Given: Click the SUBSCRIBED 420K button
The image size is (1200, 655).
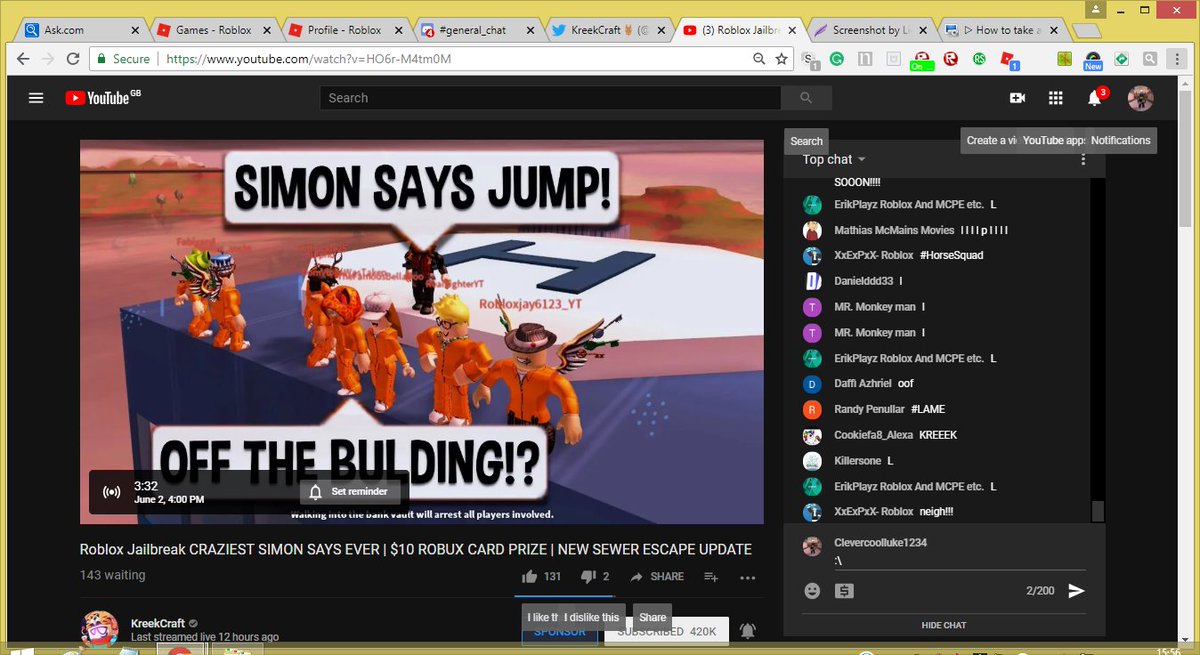Looking at the screenshot, I should (667, 632).
